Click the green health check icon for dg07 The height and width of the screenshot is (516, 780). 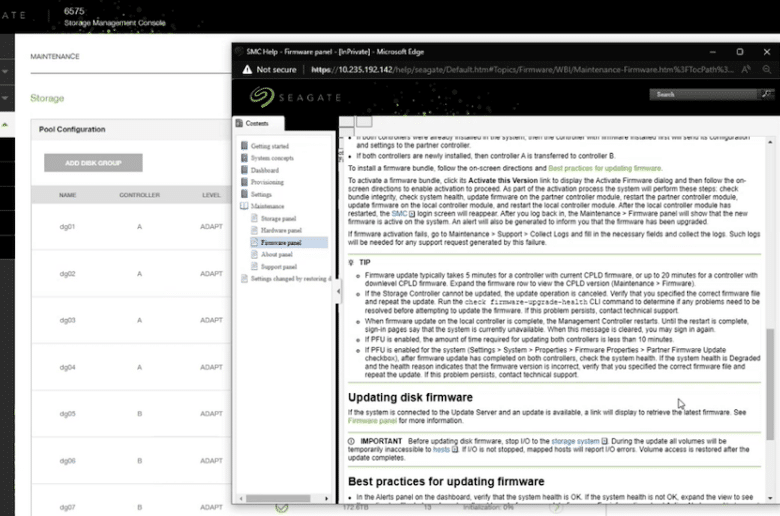(282, 508)
